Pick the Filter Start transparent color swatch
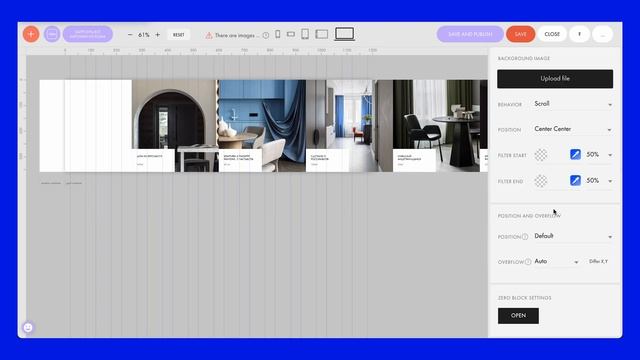 (x=541, y=155)
